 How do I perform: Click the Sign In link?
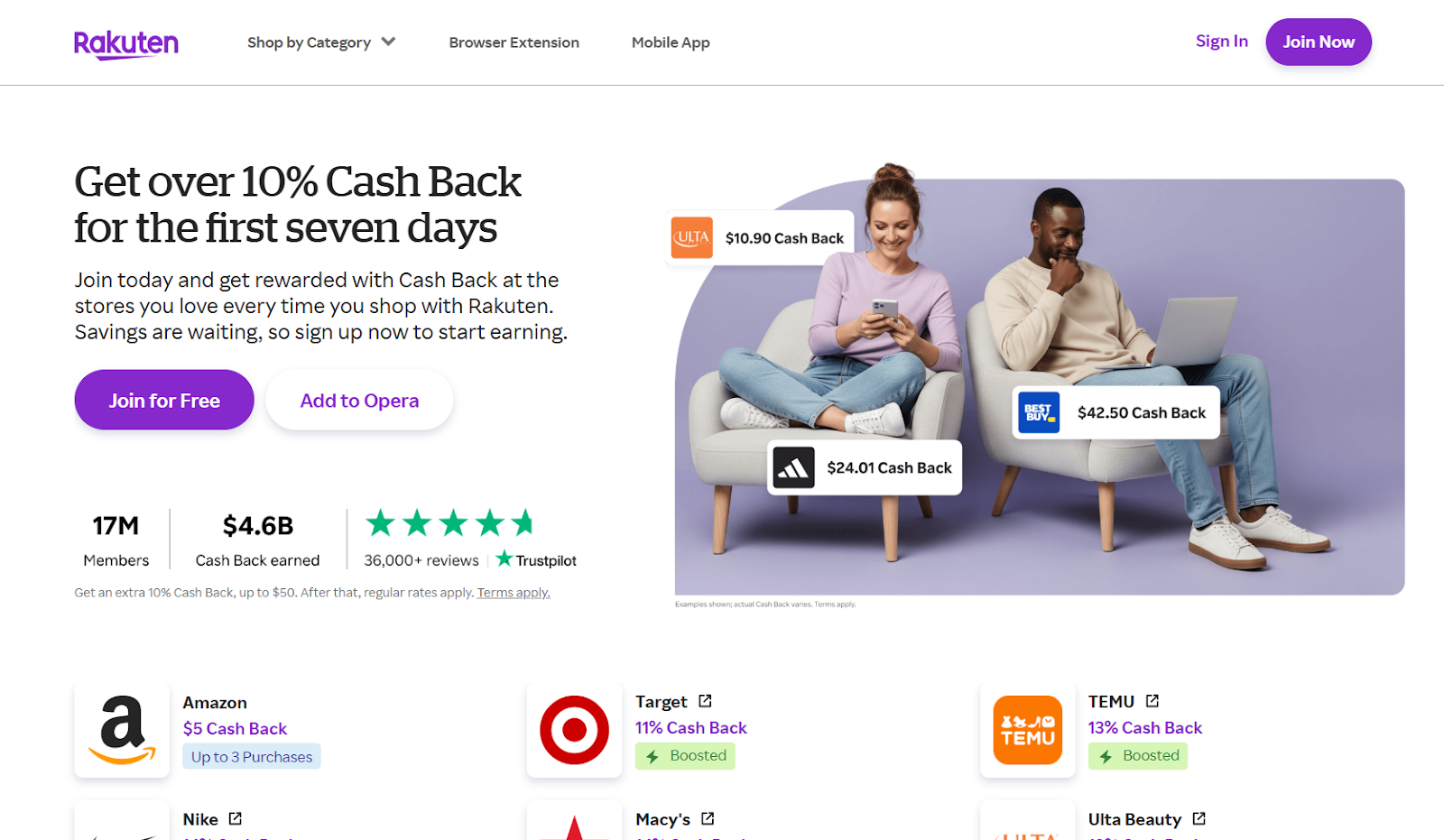1222,42
